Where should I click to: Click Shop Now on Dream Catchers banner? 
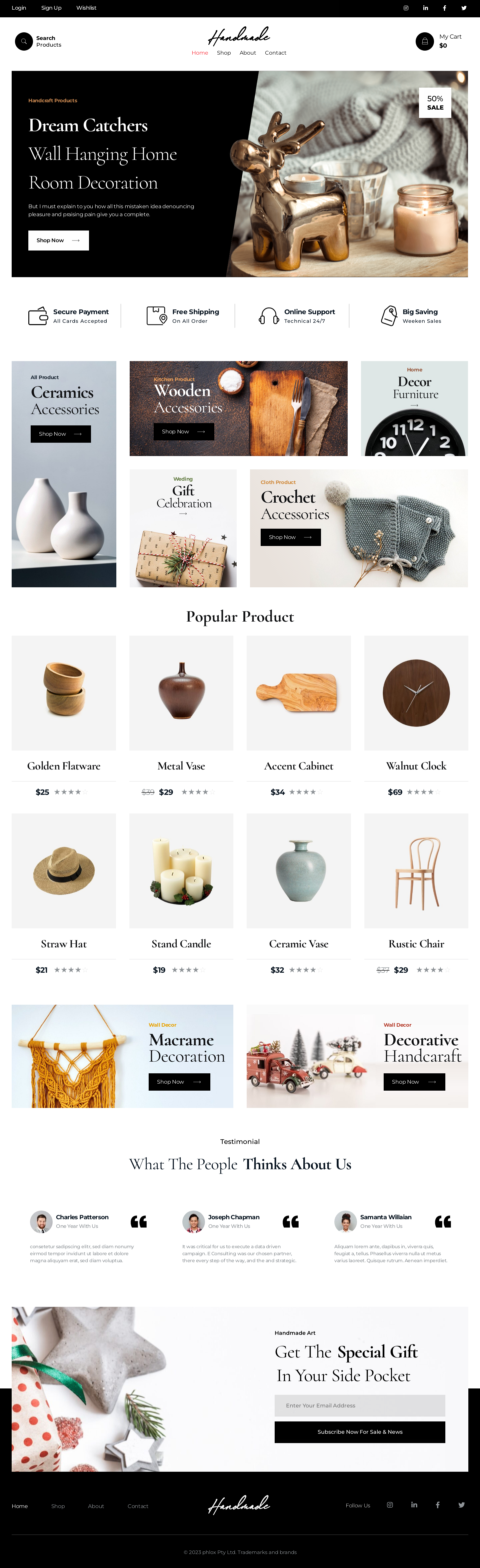[58, 241]
